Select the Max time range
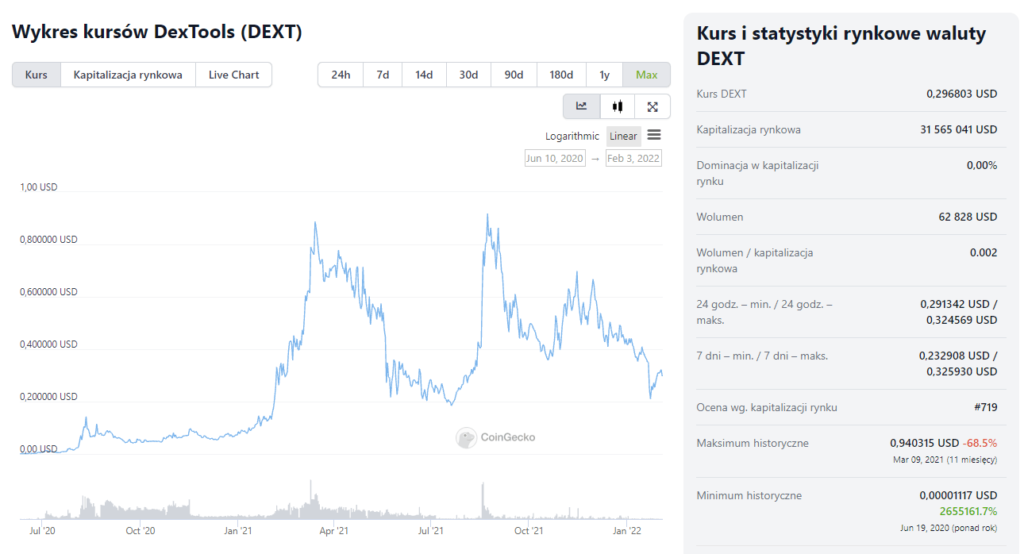1024x554 pixels. [x=646, y=75]
